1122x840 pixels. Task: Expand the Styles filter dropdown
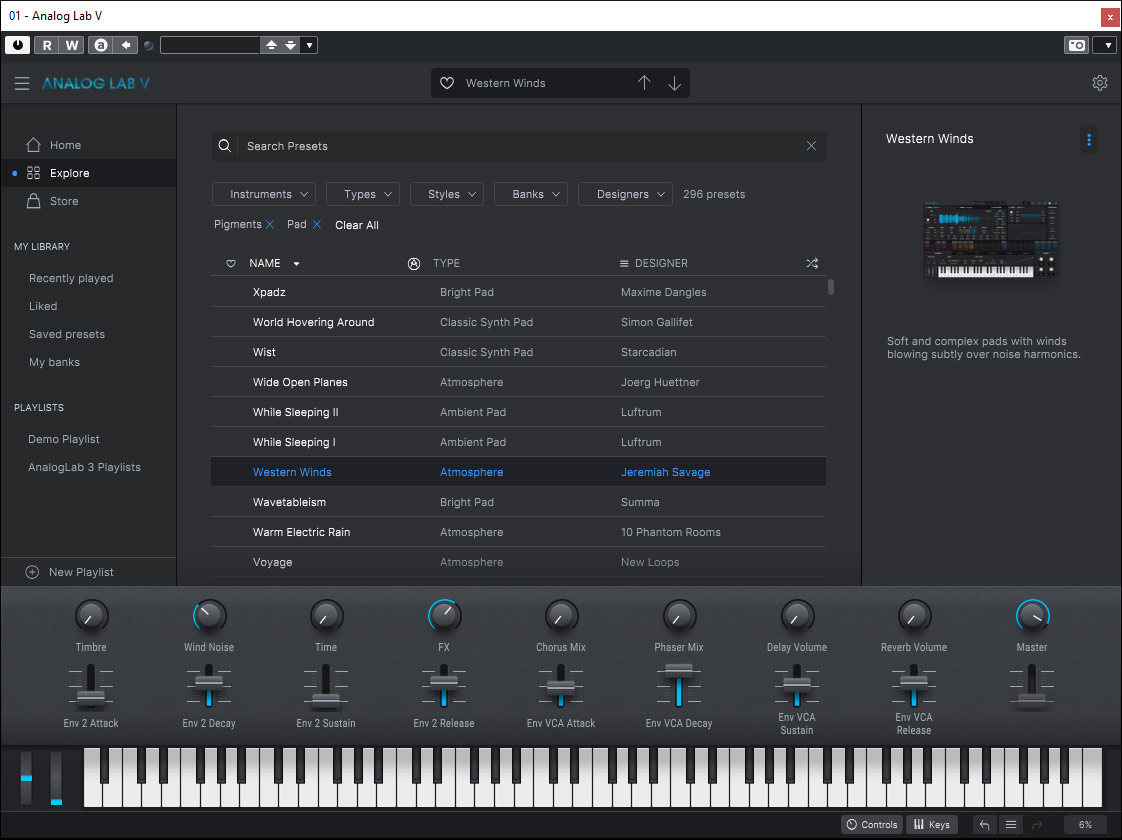tap(449, 194)
